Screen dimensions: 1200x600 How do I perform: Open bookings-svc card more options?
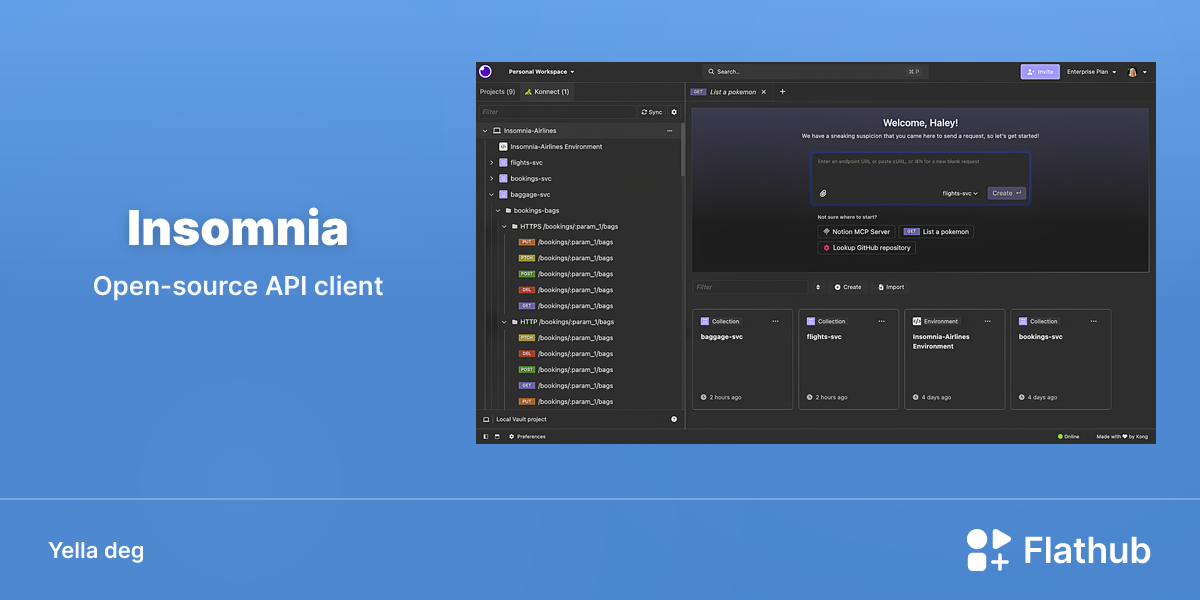coord(1093,322)
